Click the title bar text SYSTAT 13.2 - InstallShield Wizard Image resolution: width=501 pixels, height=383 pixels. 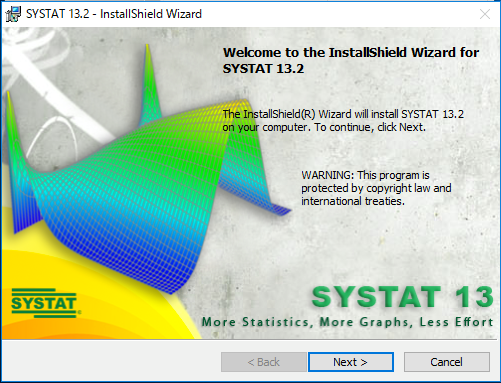pos(114,14)
